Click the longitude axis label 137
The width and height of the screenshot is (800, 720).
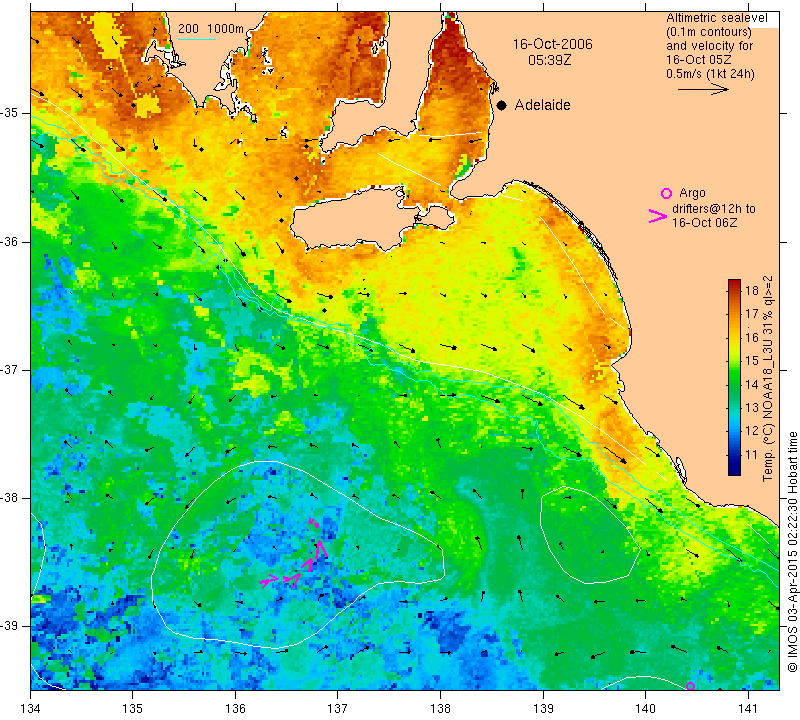pos(338,708)
